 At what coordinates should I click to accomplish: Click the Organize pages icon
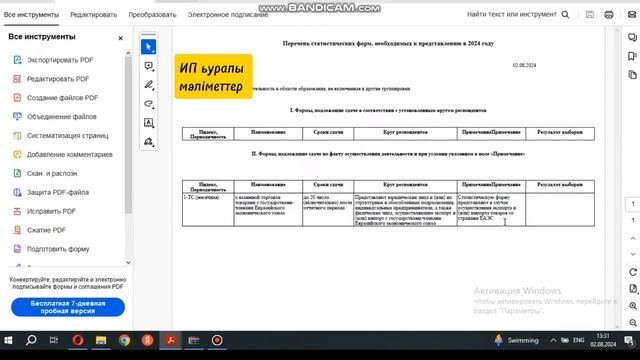(17, 136)
